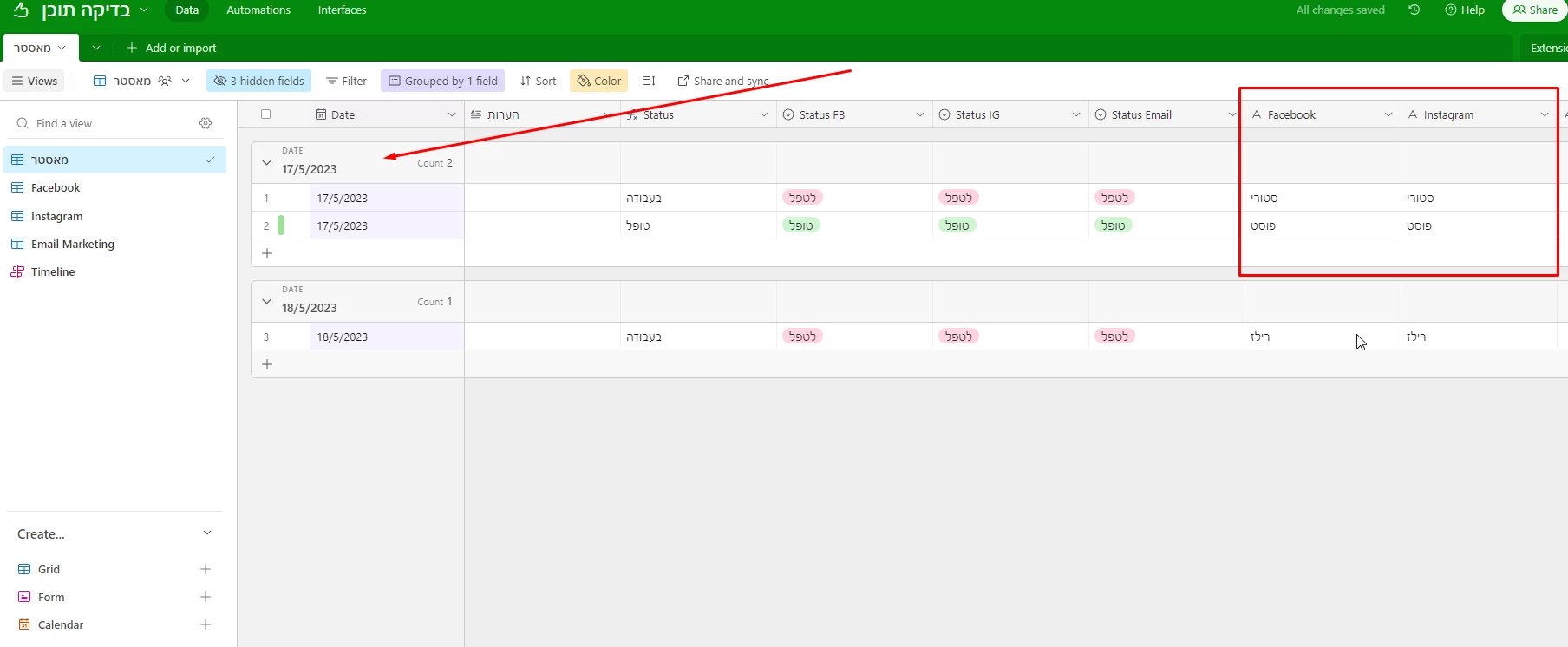Viewport: 1568px width, 647px height.
Task: Open the Status FB column dropdown arrow
Action: (920, 114)
